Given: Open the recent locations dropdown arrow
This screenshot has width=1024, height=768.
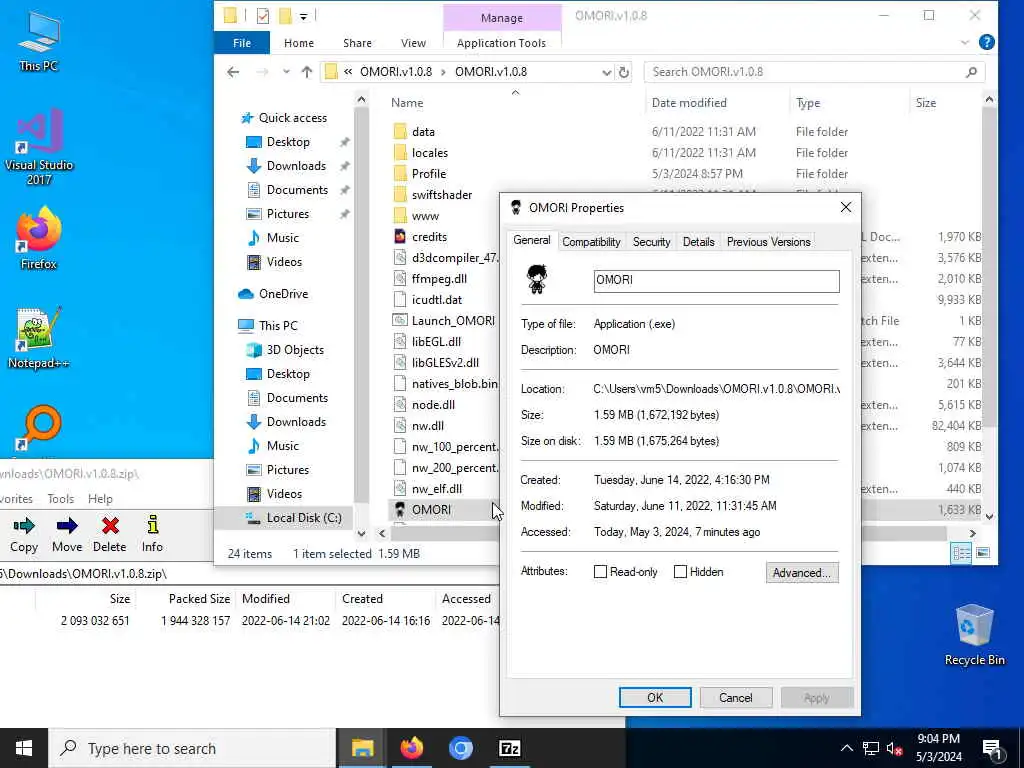Looking at the screenshot, I should [286, 72].
